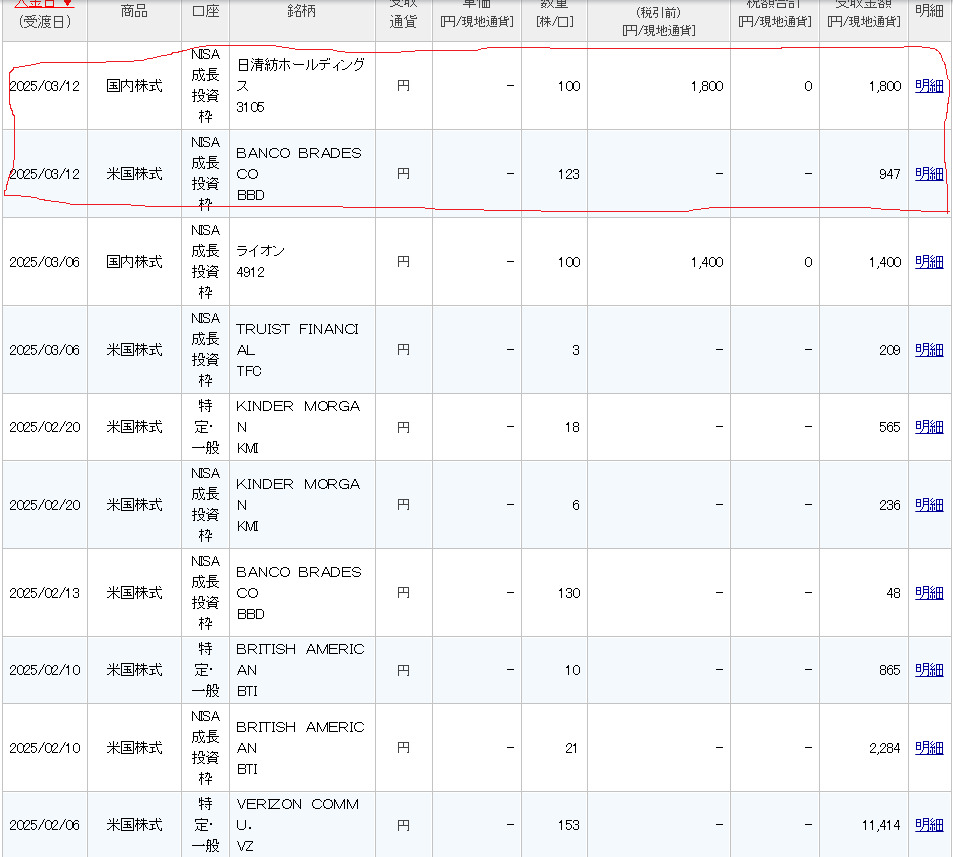
Task: Select BRITISH AMERICAN cell in 21-share row
Action: 300,748
